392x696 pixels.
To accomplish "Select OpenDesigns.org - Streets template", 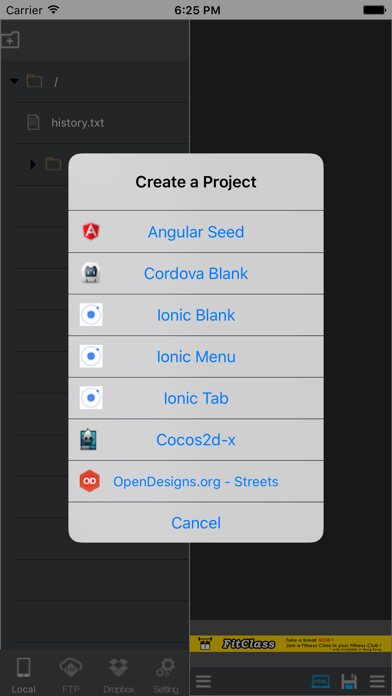I will click(x=196, y=482).
